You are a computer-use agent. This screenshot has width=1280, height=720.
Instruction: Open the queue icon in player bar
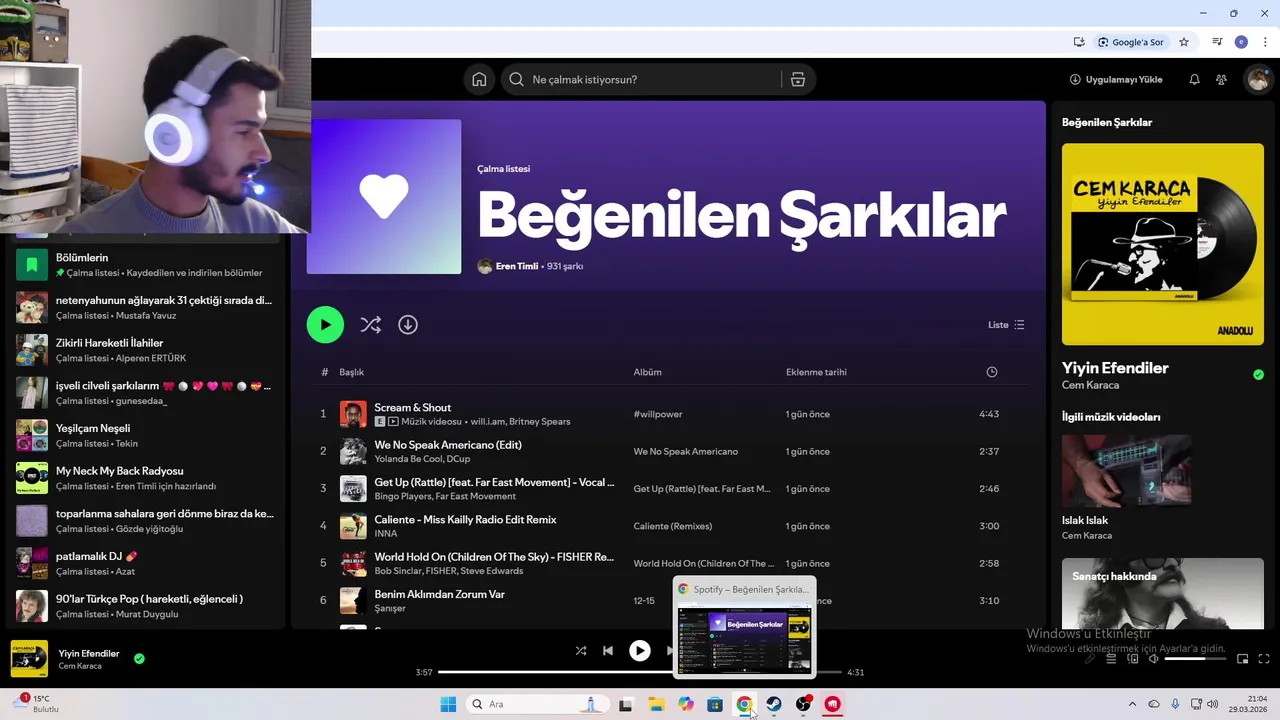(1111, 659)
